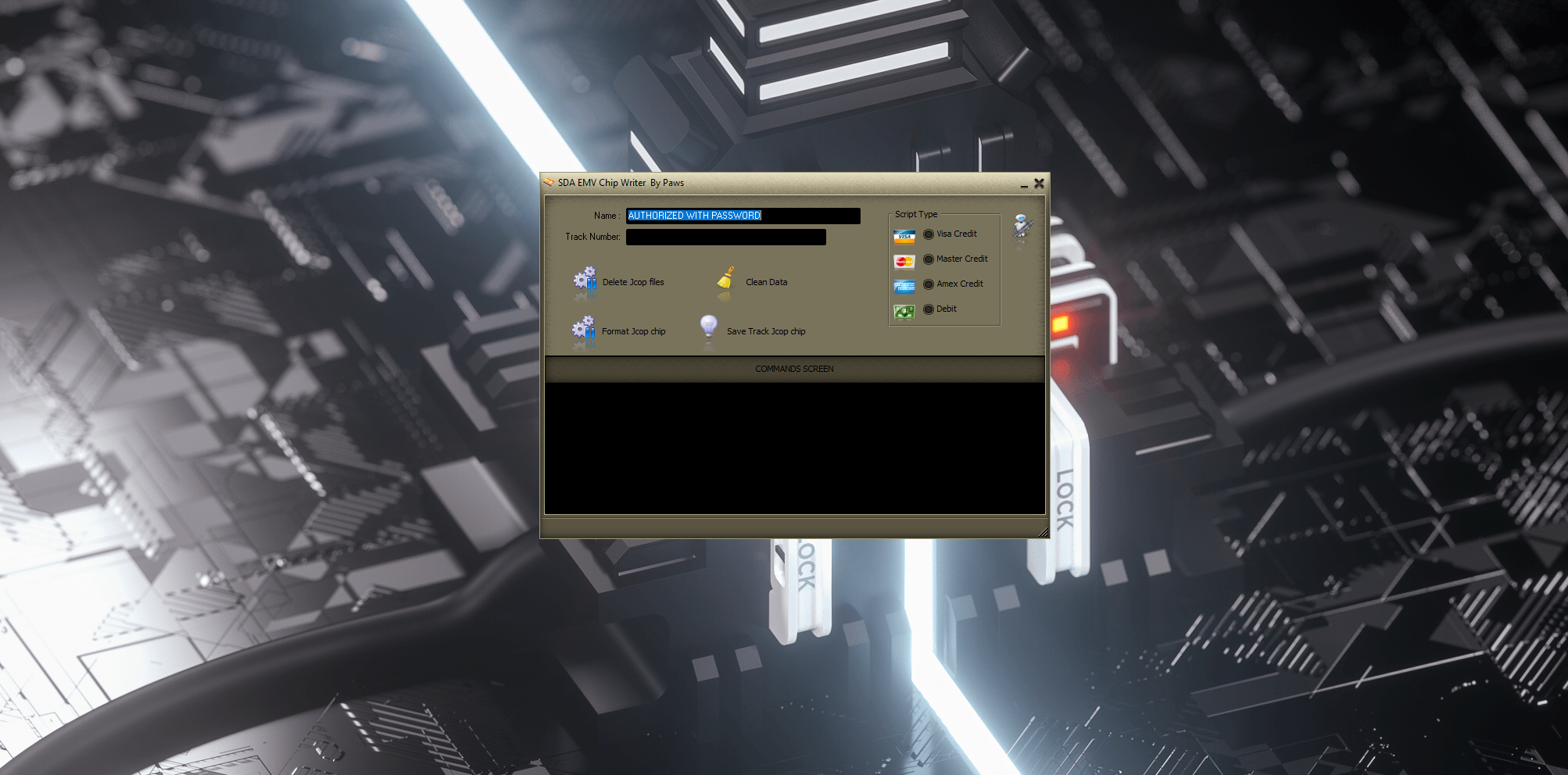Select the Visa Credit radio button

click(929, 234)
